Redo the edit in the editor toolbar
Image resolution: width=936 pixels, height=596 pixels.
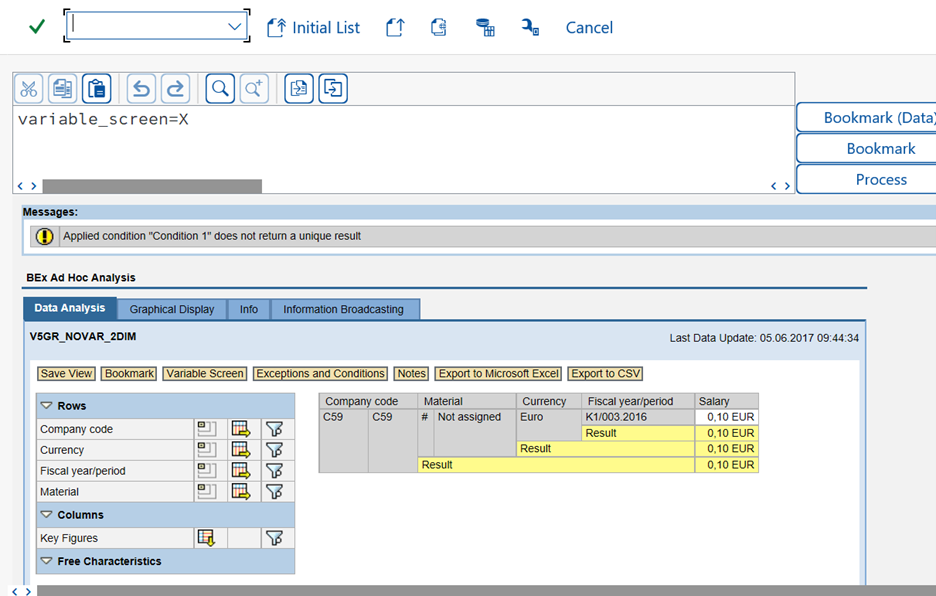tap(175, 89)
